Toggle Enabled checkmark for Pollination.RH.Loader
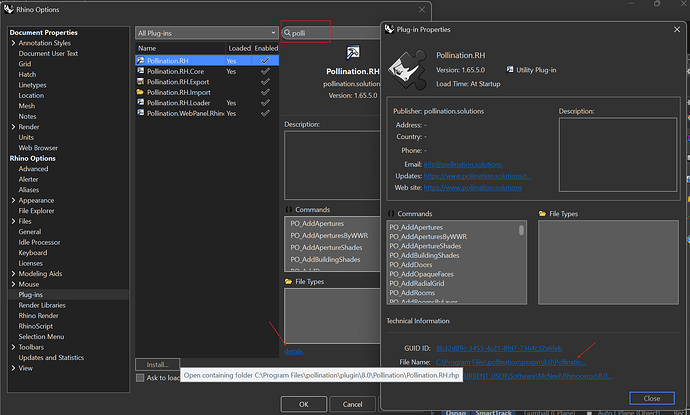Image resolution: width=690 pixels, height=415 pixels. pos(265,103)
